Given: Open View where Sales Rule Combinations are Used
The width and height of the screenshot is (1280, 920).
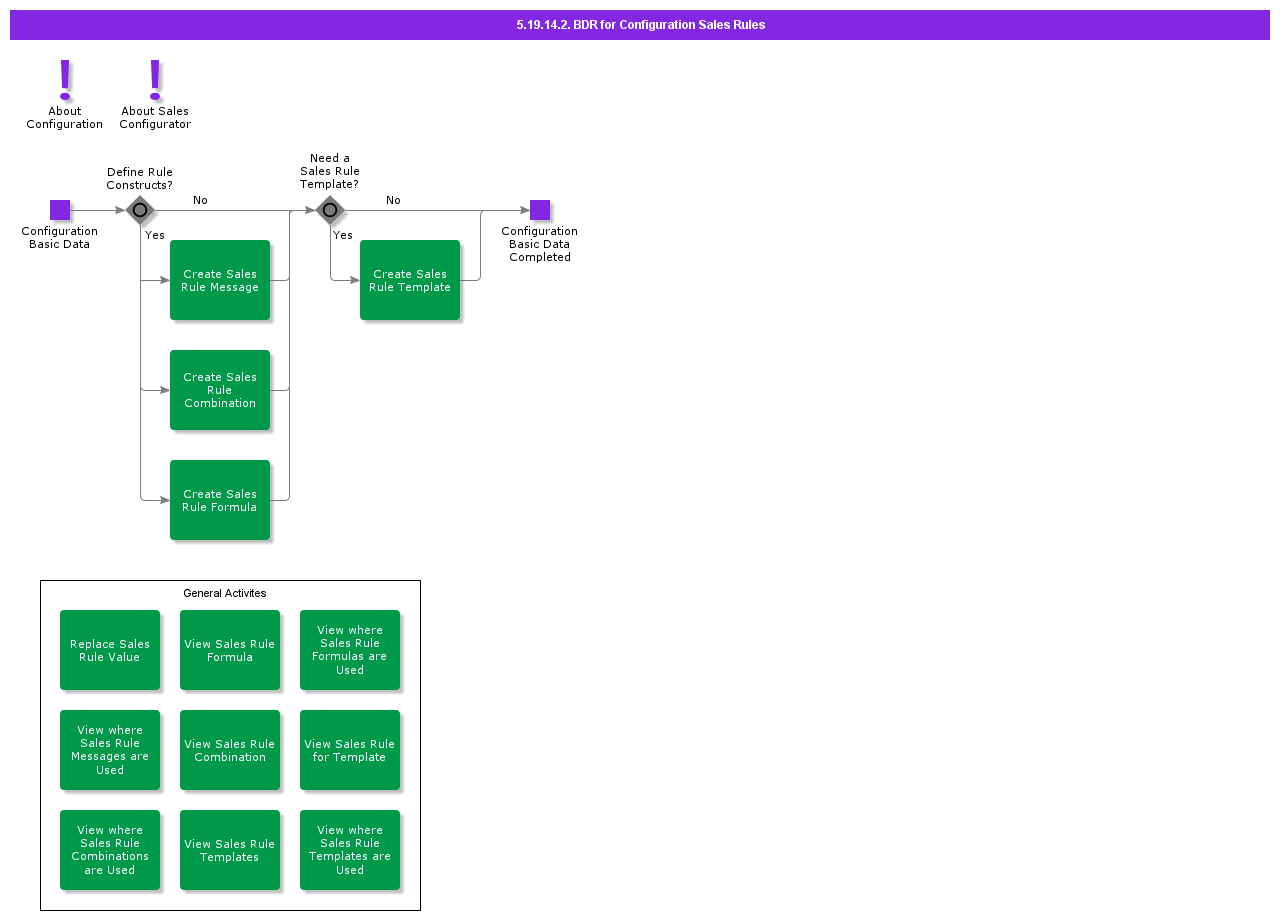Looking at the screenshot, I should pos(110,850).
